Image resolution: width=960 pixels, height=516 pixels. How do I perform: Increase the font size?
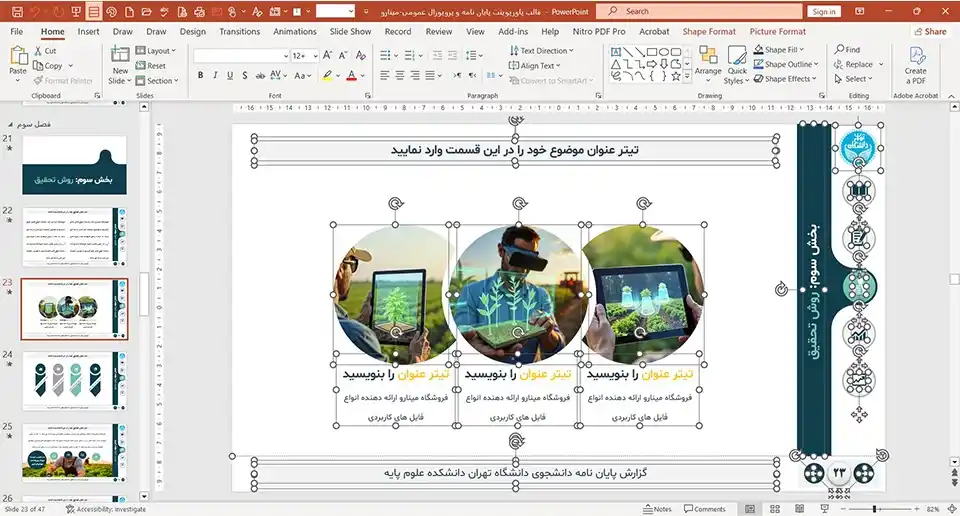pos(328,56)
